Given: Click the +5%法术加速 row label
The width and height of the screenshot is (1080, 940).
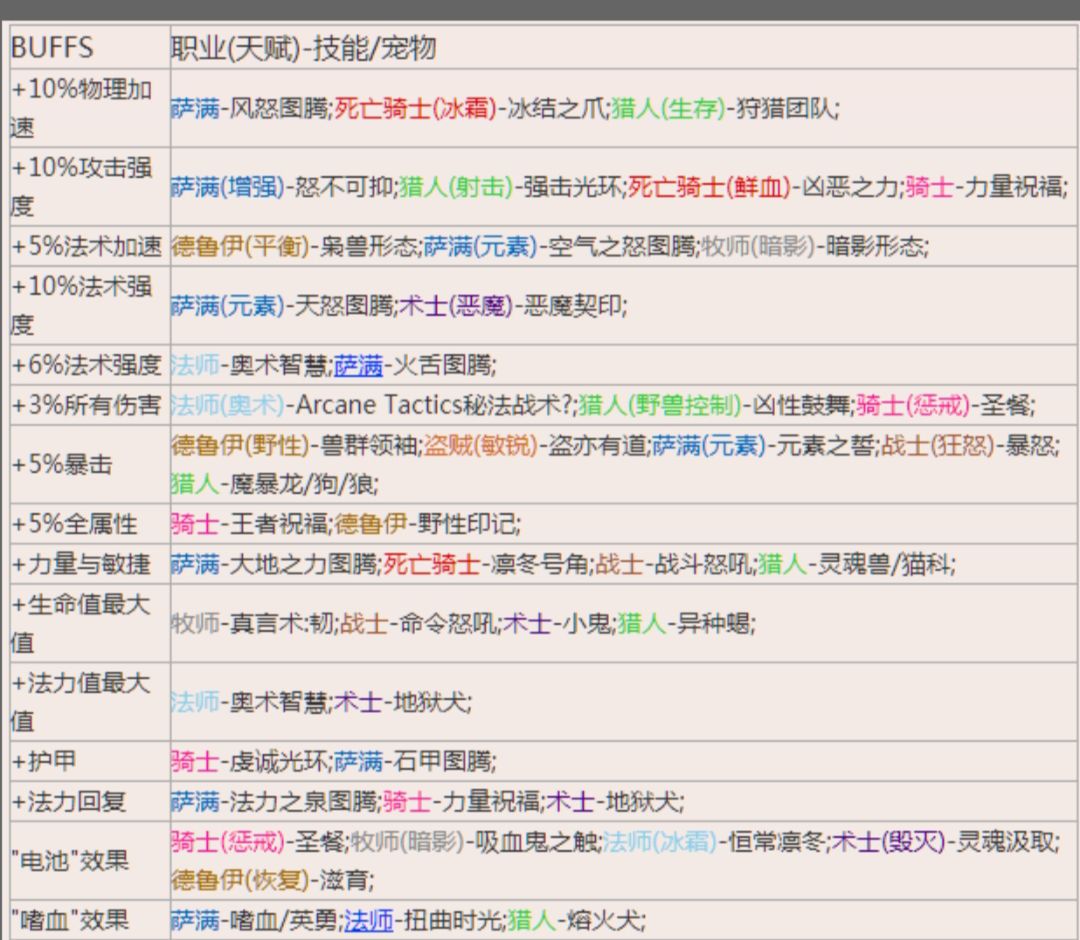Looking at the screenshot, I should (x=85, y=242).
